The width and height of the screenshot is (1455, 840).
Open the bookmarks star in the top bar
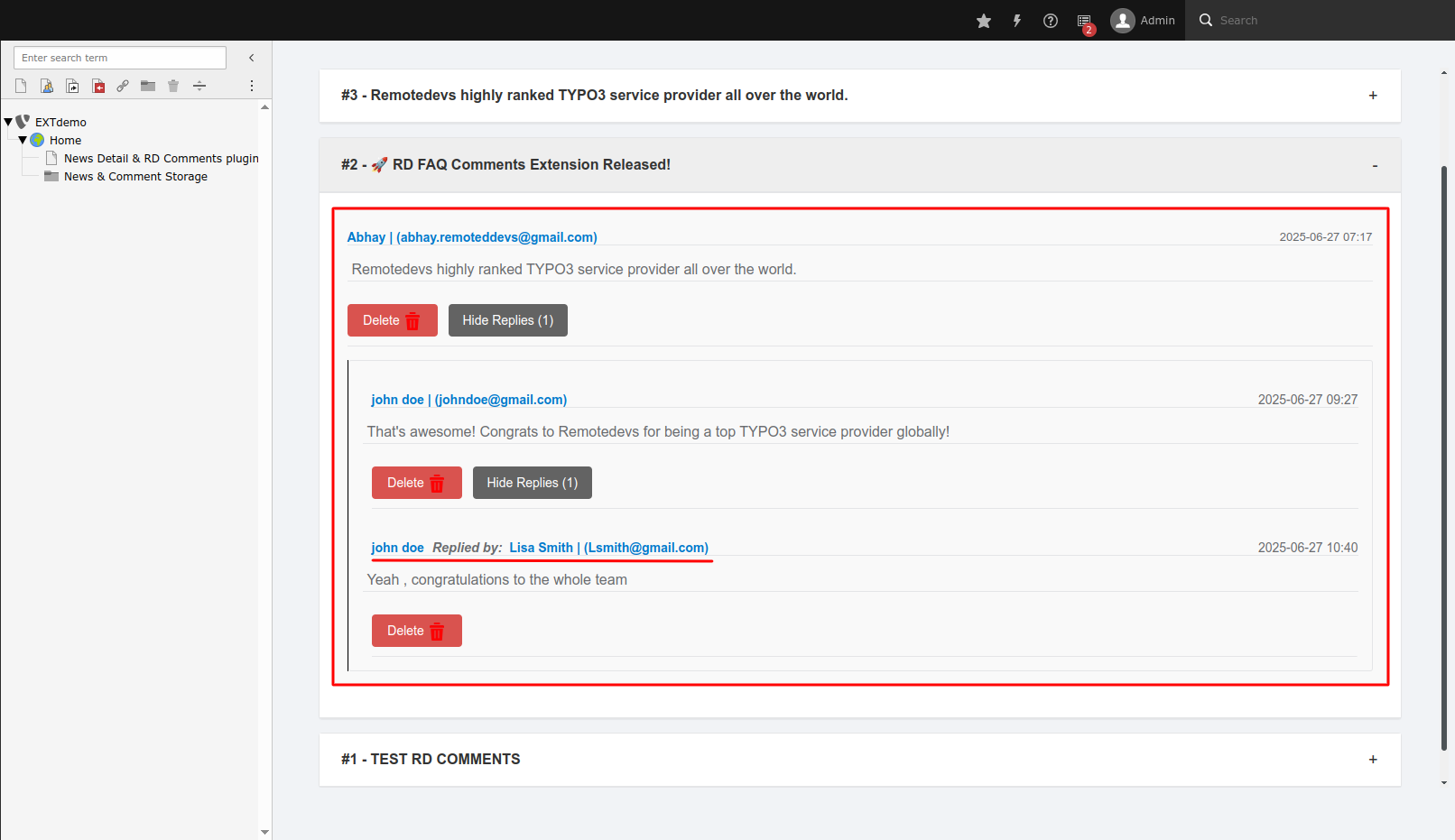(x=983, y=20)
